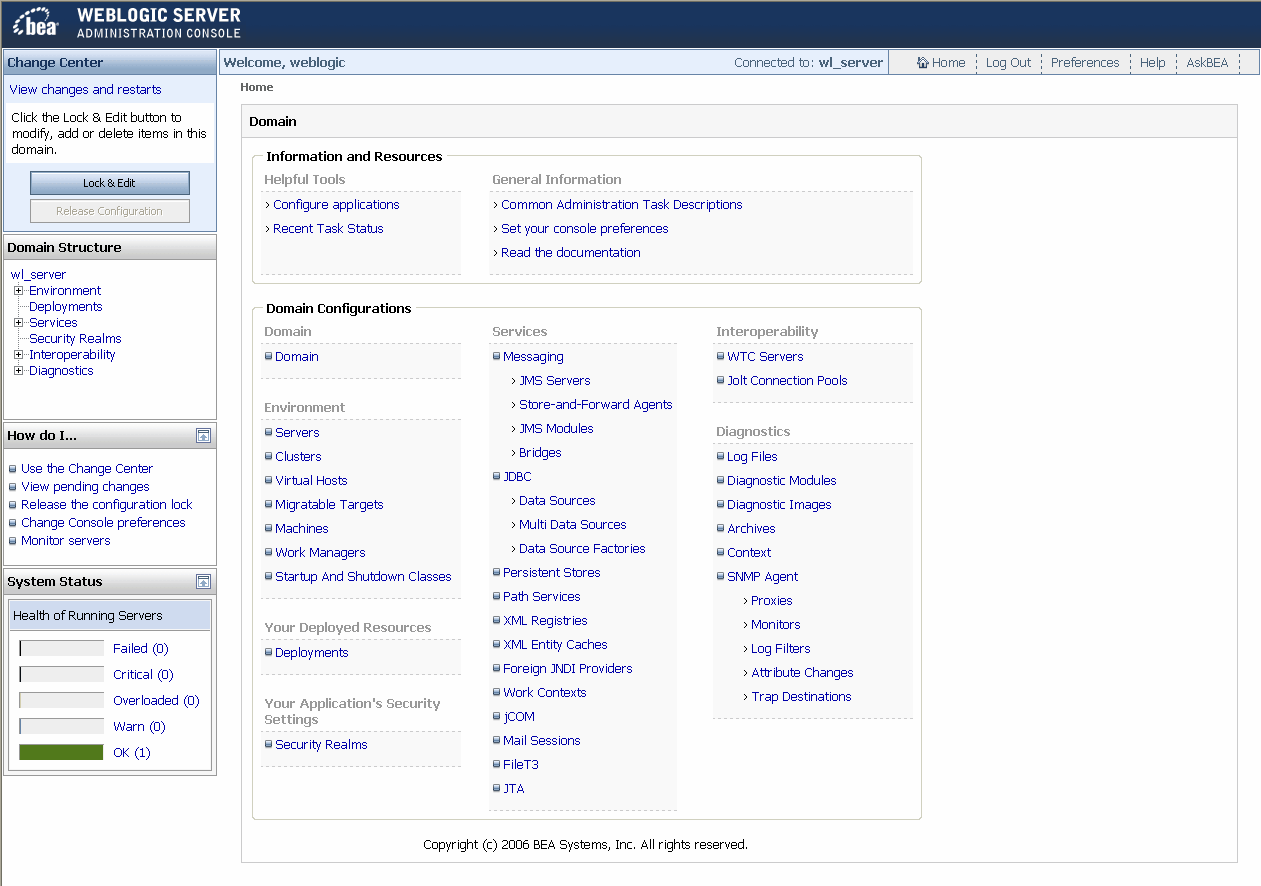This screenshot has height=886, width=1261.
Task: Click the Home breadcrumb link
Action: coord(256,87)
